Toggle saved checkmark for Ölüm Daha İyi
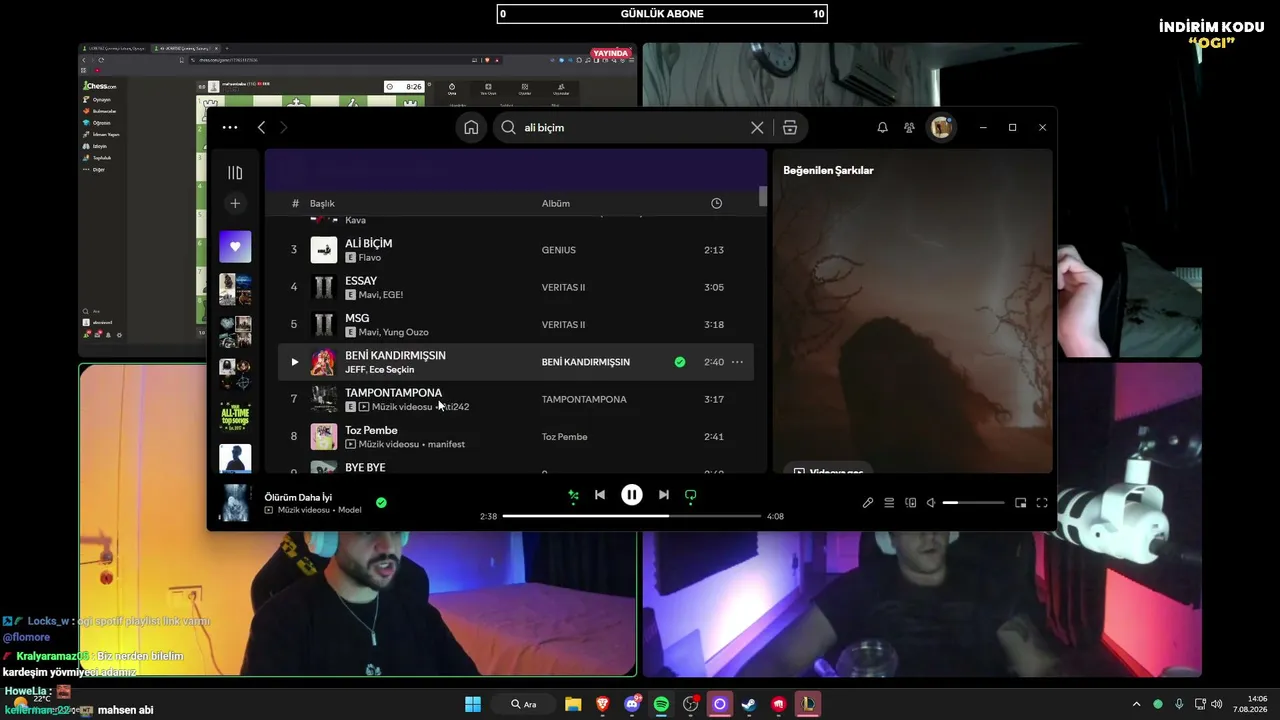The width and height of the screenshot is (1280, 720). [381, 502]
